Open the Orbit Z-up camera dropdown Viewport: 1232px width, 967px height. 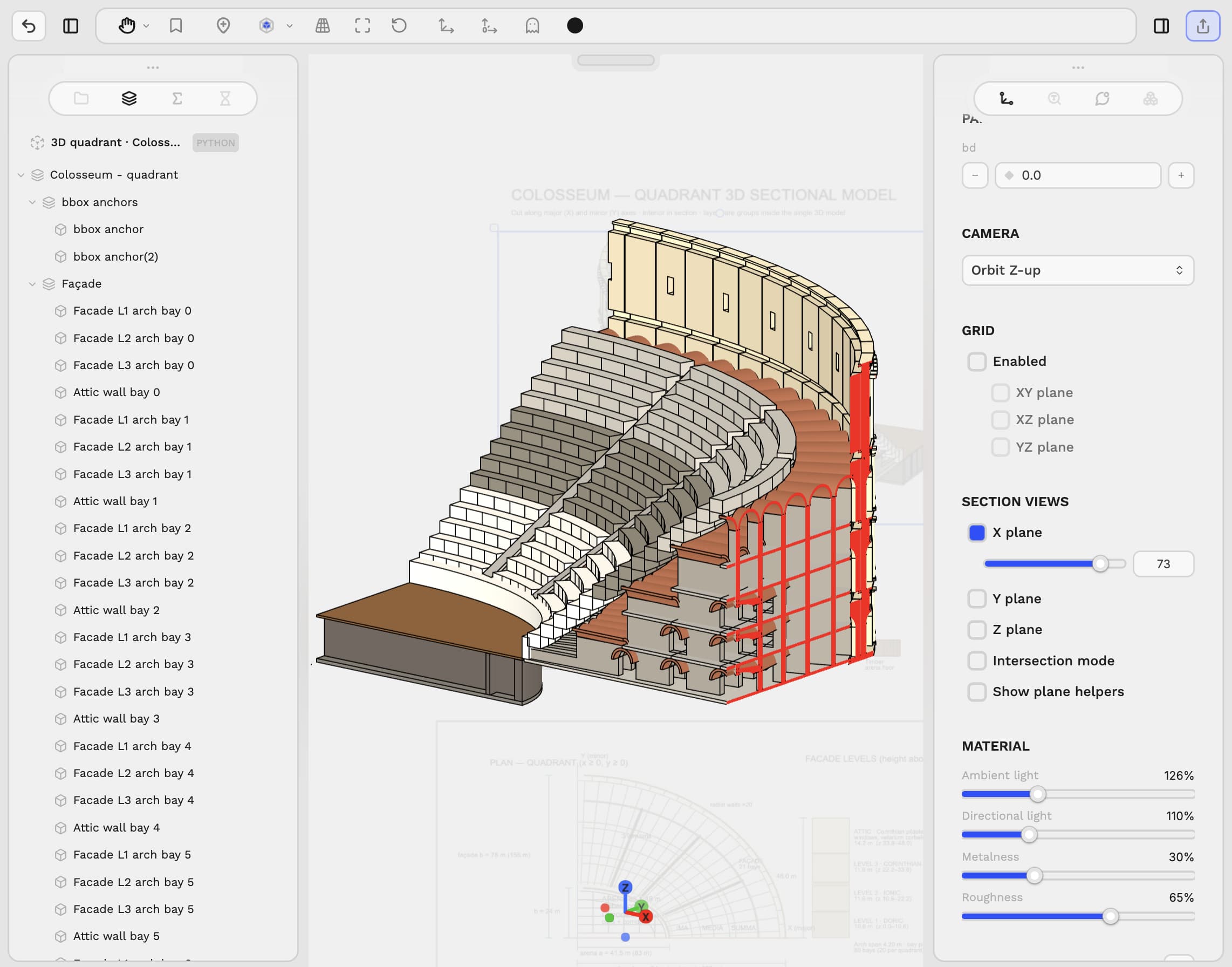pyautogui.click(x=1078, y=271)
